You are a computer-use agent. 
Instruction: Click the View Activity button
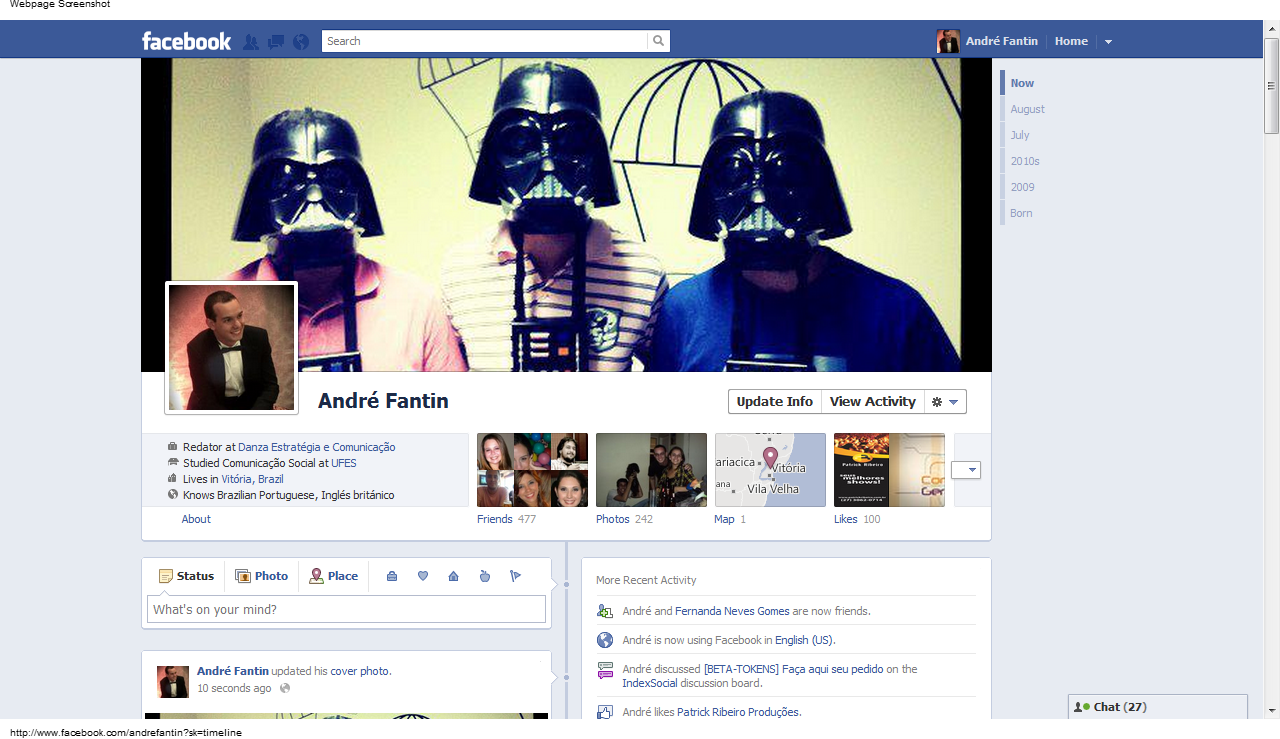pos(872,402)
